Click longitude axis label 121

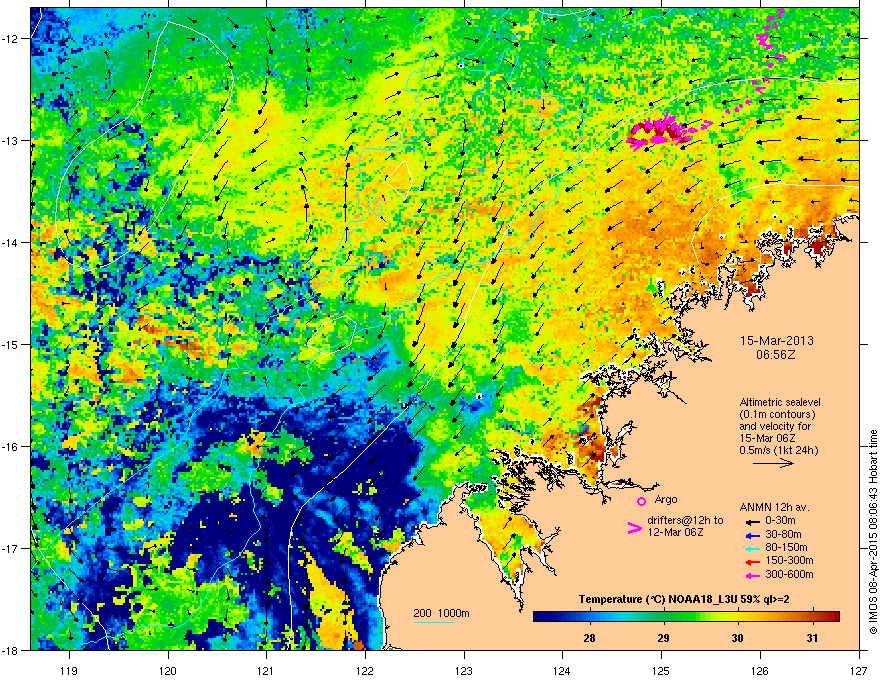tap(266, 670)
